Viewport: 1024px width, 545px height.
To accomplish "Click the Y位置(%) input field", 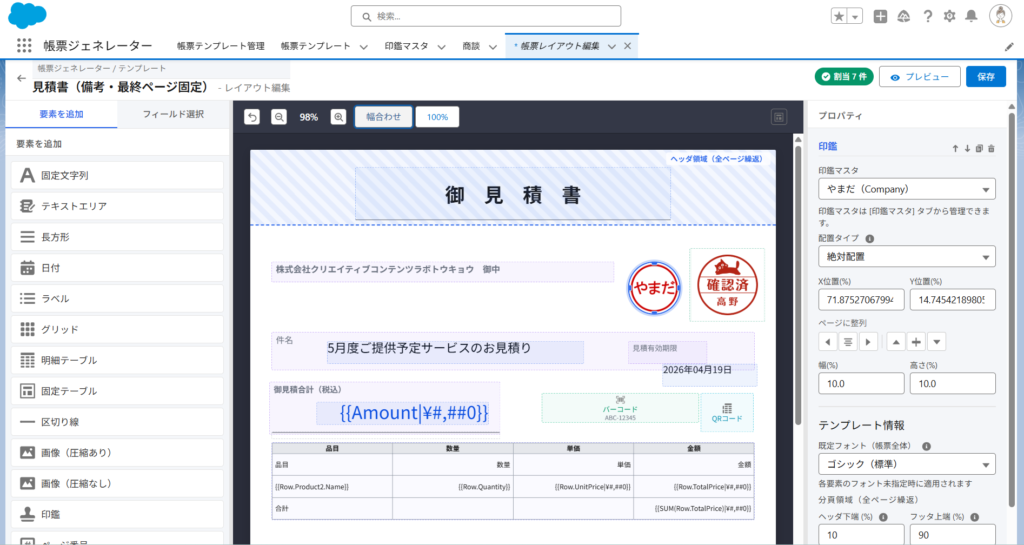I will click(x=953, y=300).
